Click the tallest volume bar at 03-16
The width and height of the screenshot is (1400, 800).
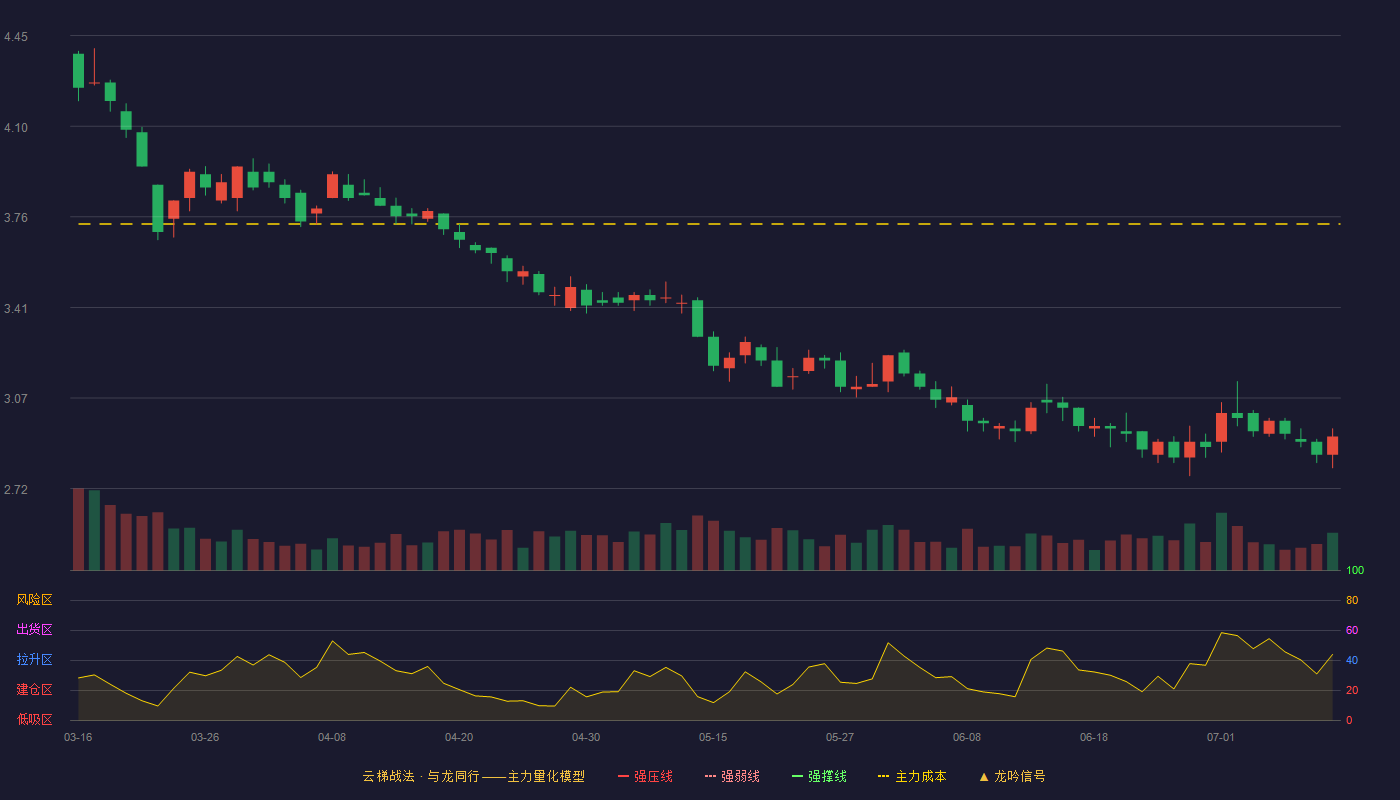click(78, 529)
